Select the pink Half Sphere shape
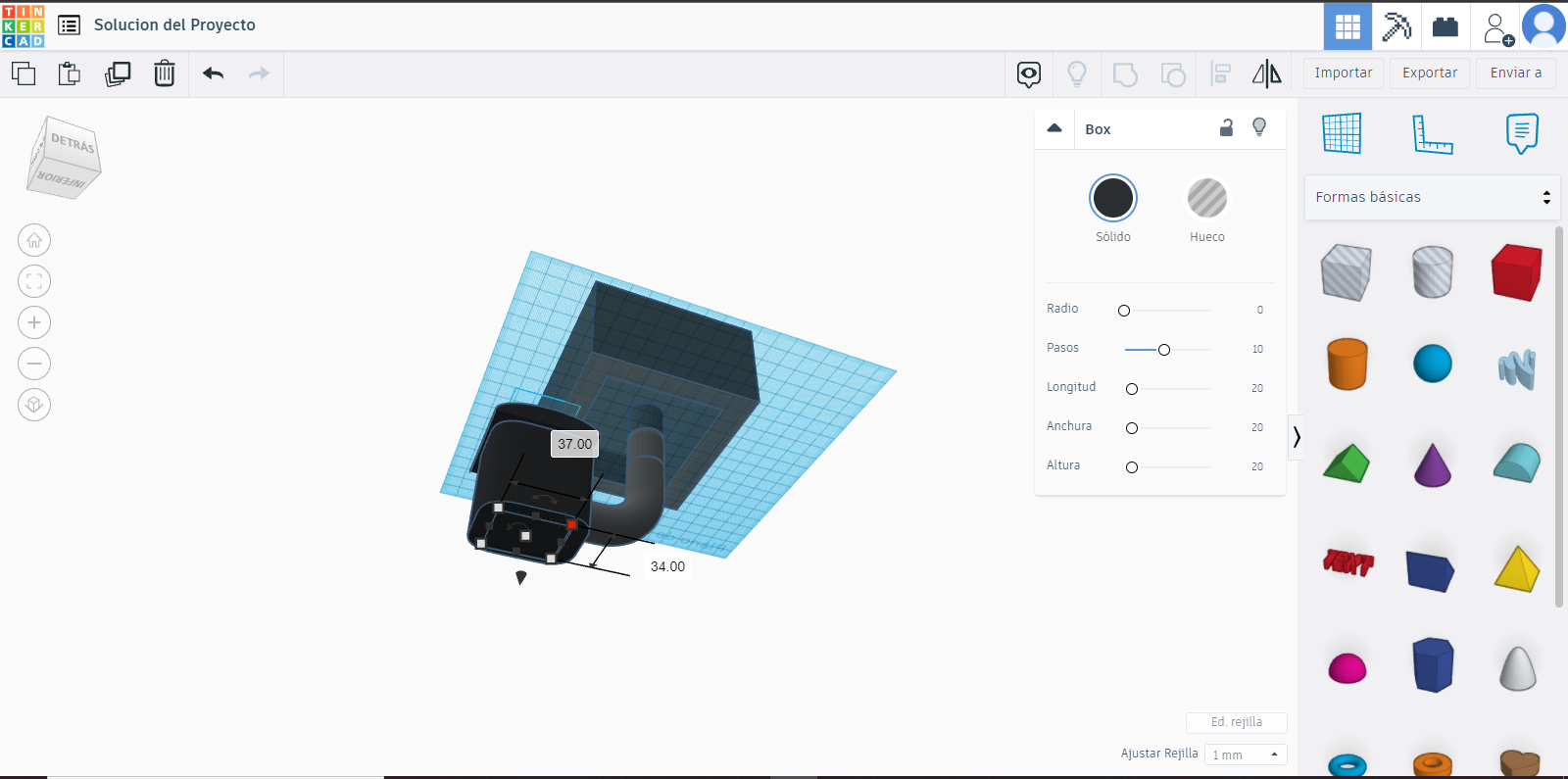The width and height of the screenshot is (1568, 779). click(1347, 669)
